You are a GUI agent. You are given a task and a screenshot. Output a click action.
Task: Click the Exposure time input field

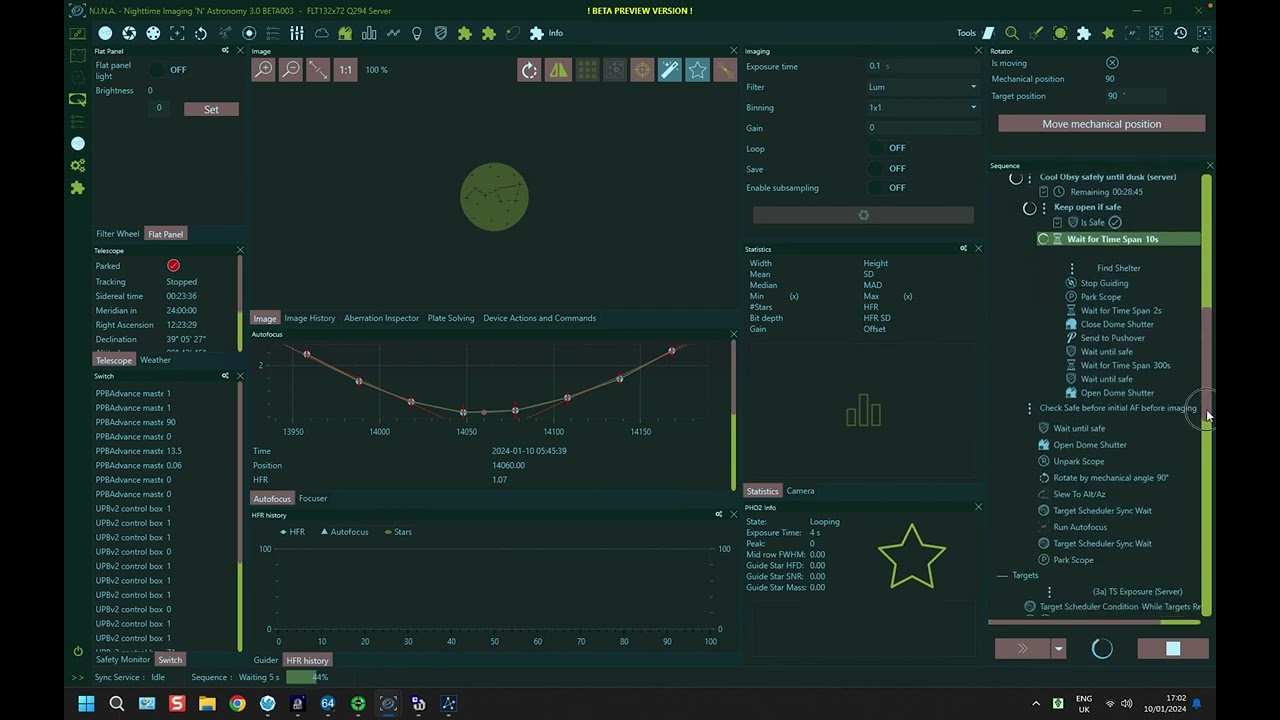tap(923, 66)
